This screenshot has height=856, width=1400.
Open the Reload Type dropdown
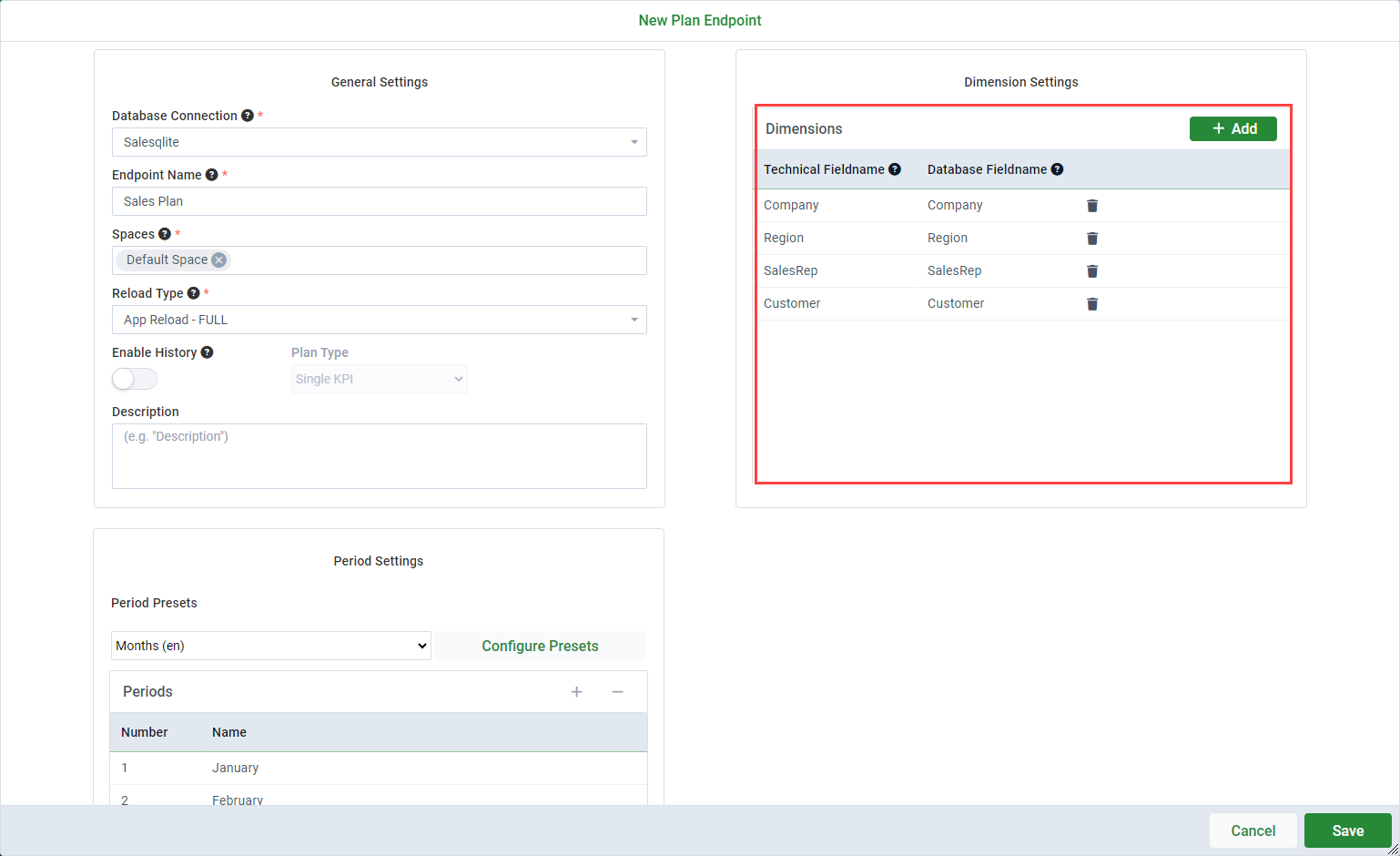coord(380,320)
